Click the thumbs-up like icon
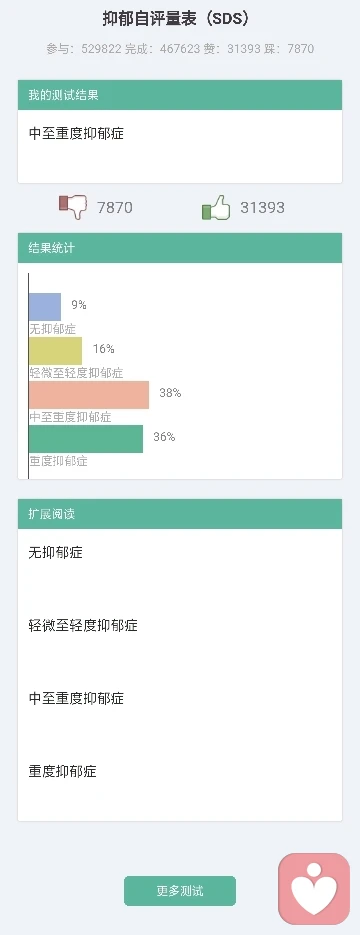This screenshot has width=360, height=935. 216,208
